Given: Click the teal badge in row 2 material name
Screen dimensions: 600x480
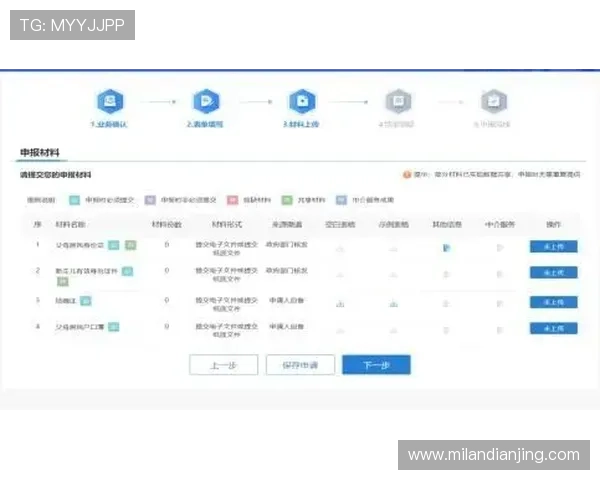Looking at the screenshot, I should tap(127, 271).
